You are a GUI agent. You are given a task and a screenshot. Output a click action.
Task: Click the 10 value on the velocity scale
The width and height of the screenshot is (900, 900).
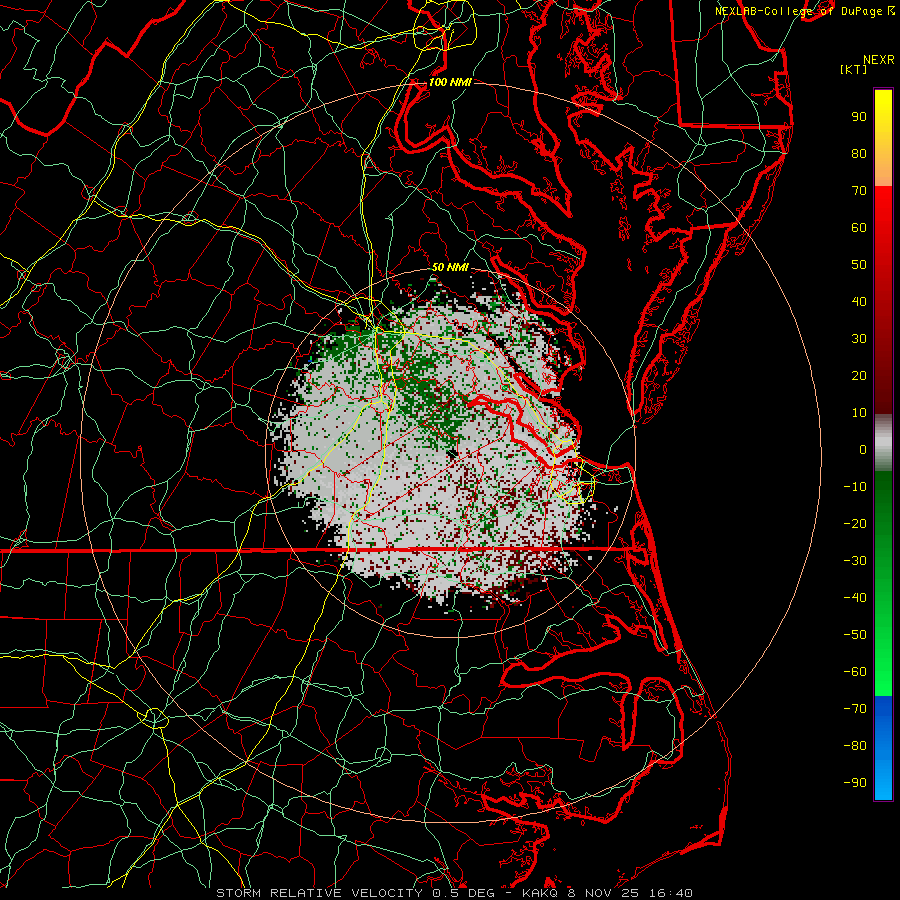(x=859, y=413)
